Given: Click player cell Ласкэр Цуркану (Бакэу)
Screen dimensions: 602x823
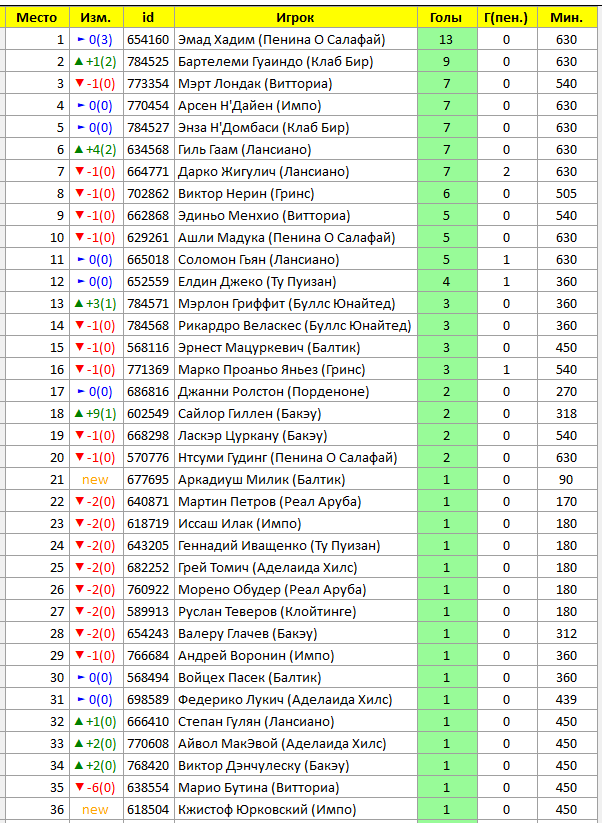Looking at the screenshot, I should point(295,436).
